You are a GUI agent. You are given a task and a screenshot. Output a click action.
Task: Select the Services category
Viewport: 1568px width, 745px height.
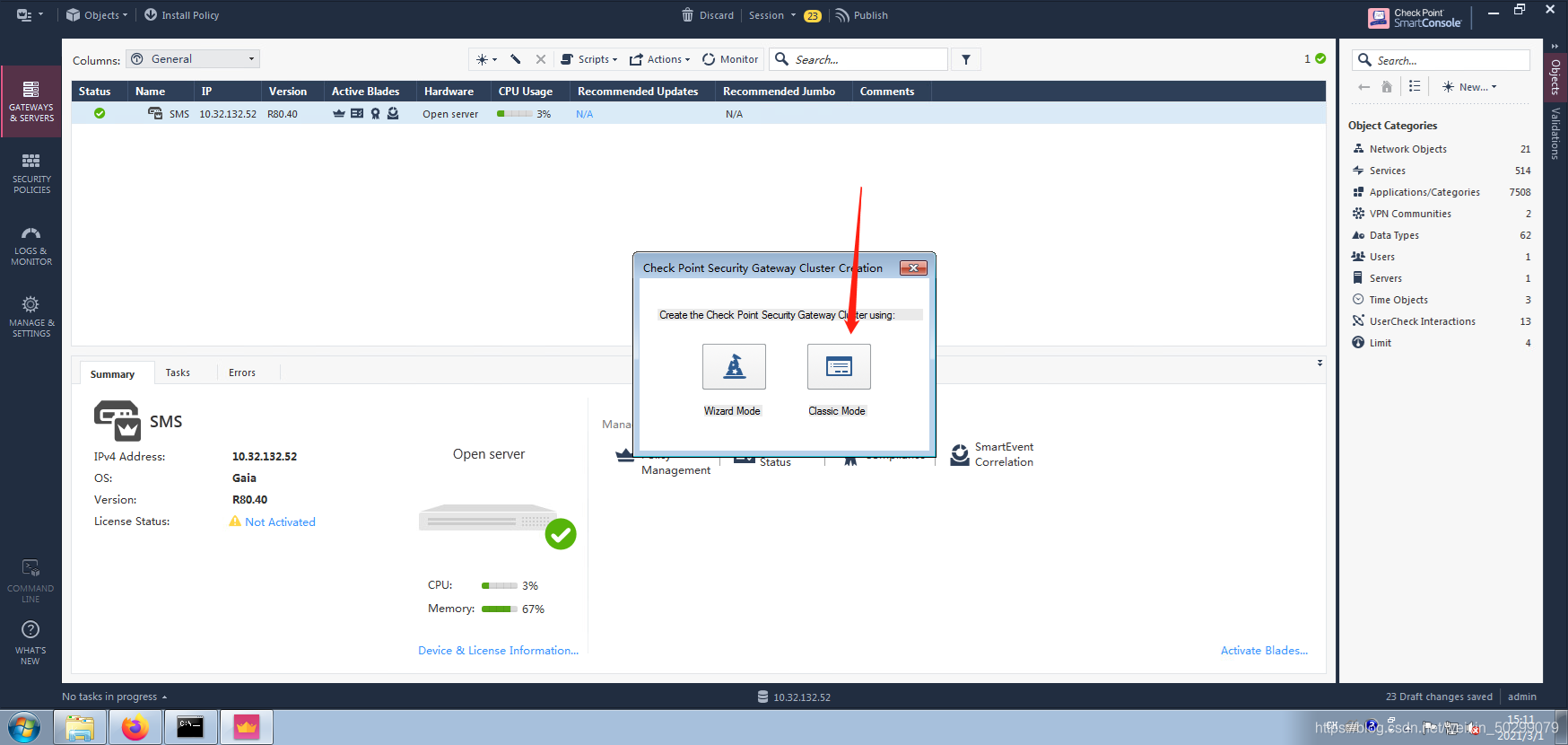pos(1442,171)
